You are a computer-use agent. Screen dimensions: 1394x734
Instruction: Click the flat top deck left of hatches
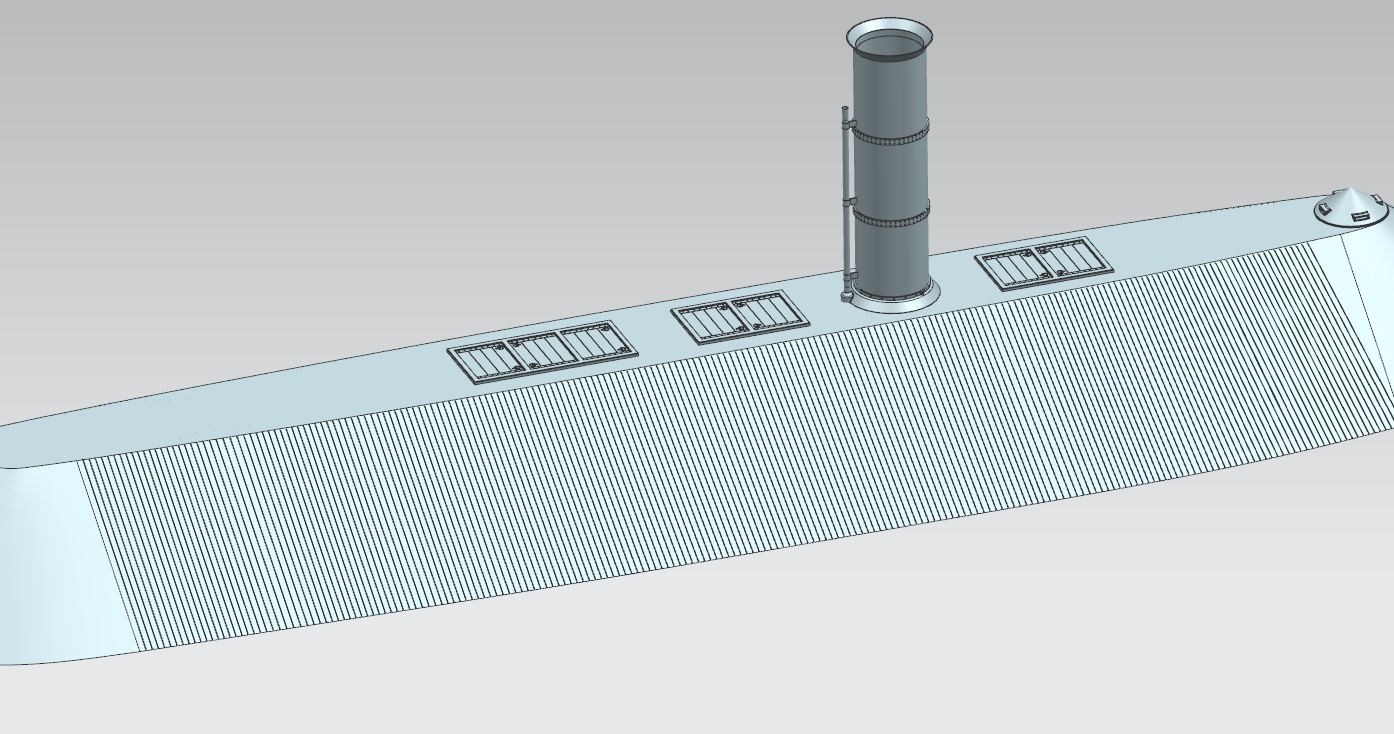(250, 410)
